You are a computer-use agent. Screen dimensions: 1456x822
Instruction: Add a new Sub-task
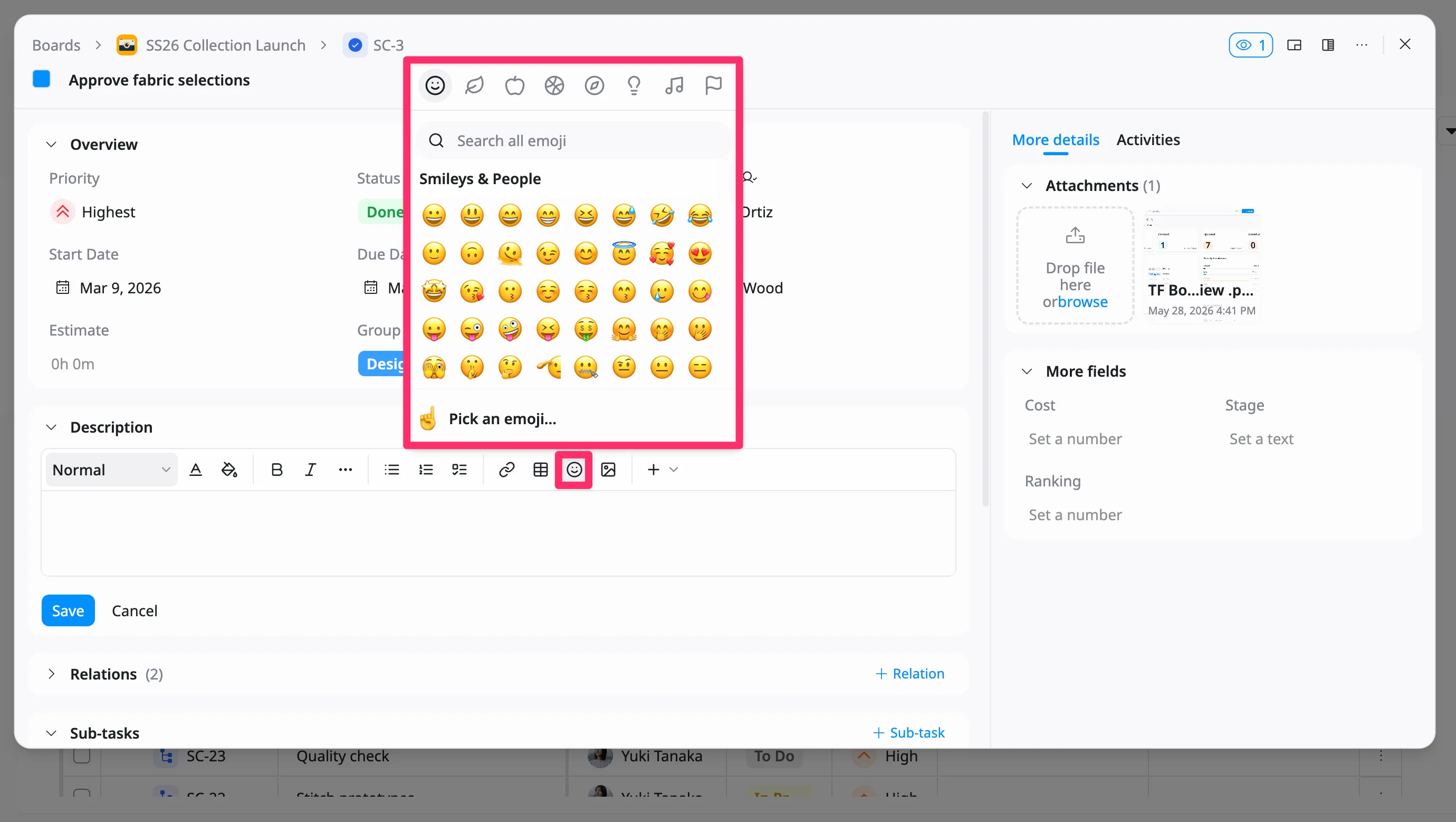(x=908, y=733)
